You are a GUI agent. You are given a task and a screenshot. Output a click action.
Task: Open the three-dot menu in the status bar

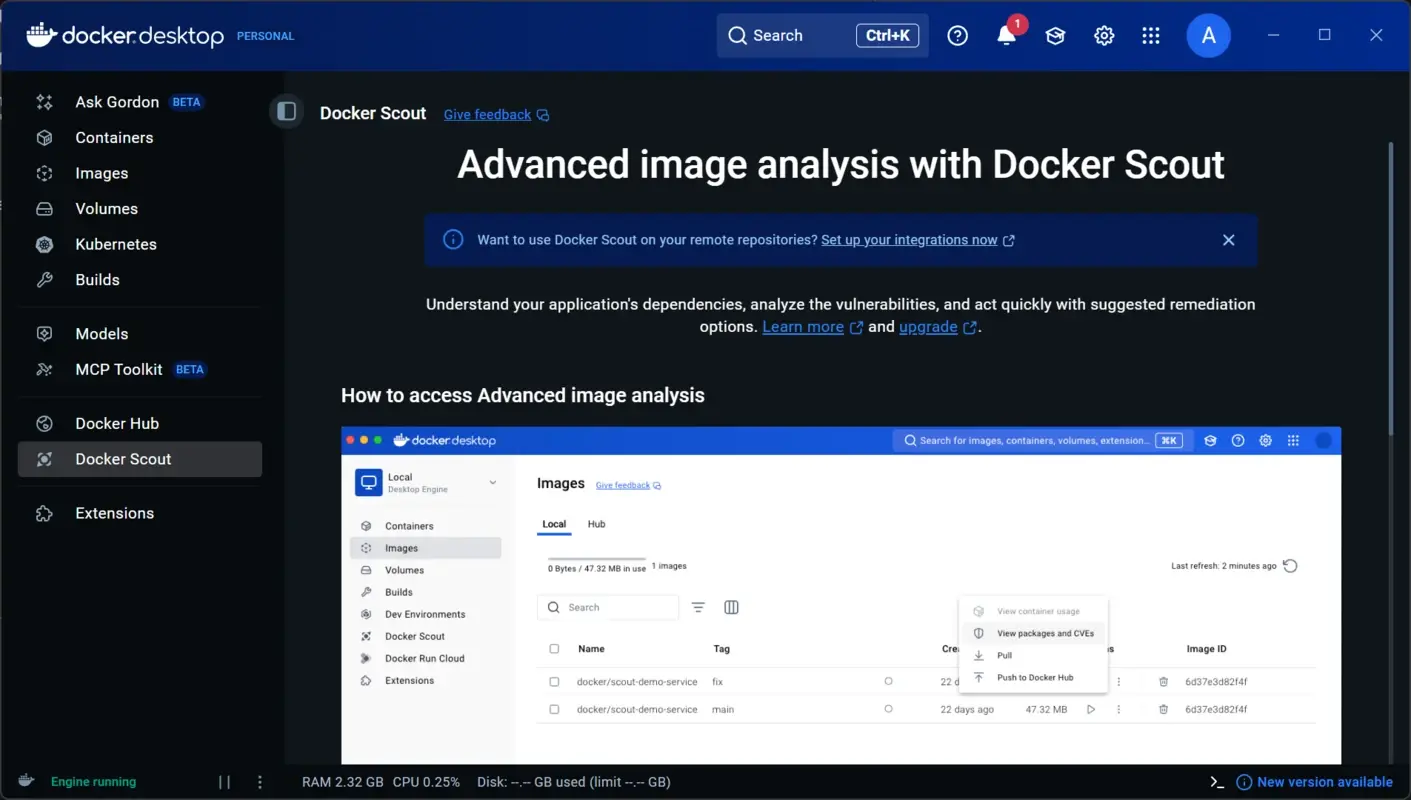260,781
